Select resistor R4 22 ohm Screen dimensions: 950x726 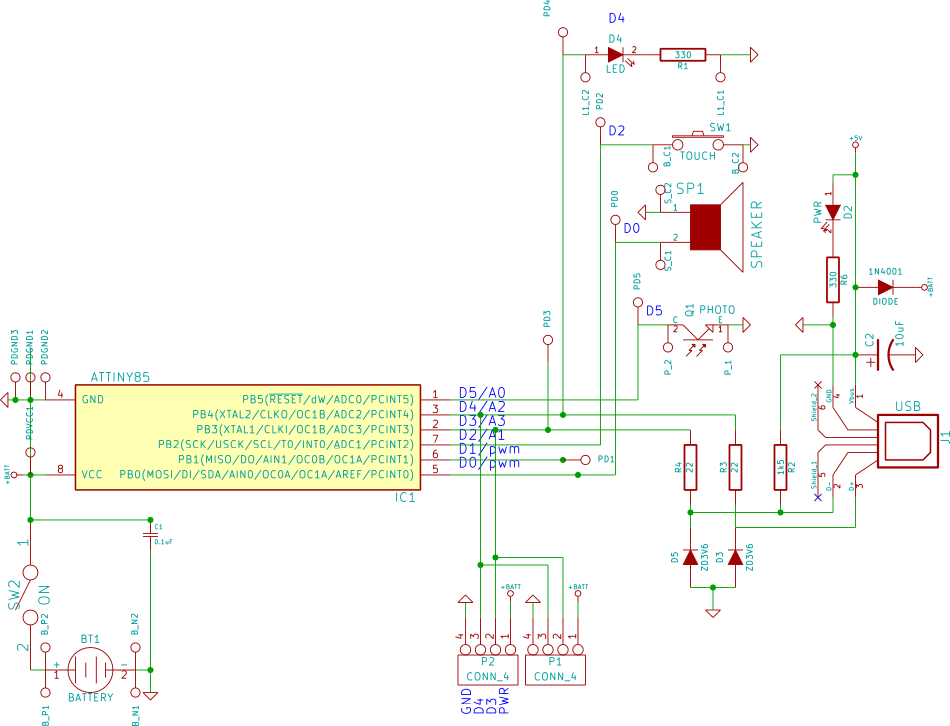(x=690, y=467)
